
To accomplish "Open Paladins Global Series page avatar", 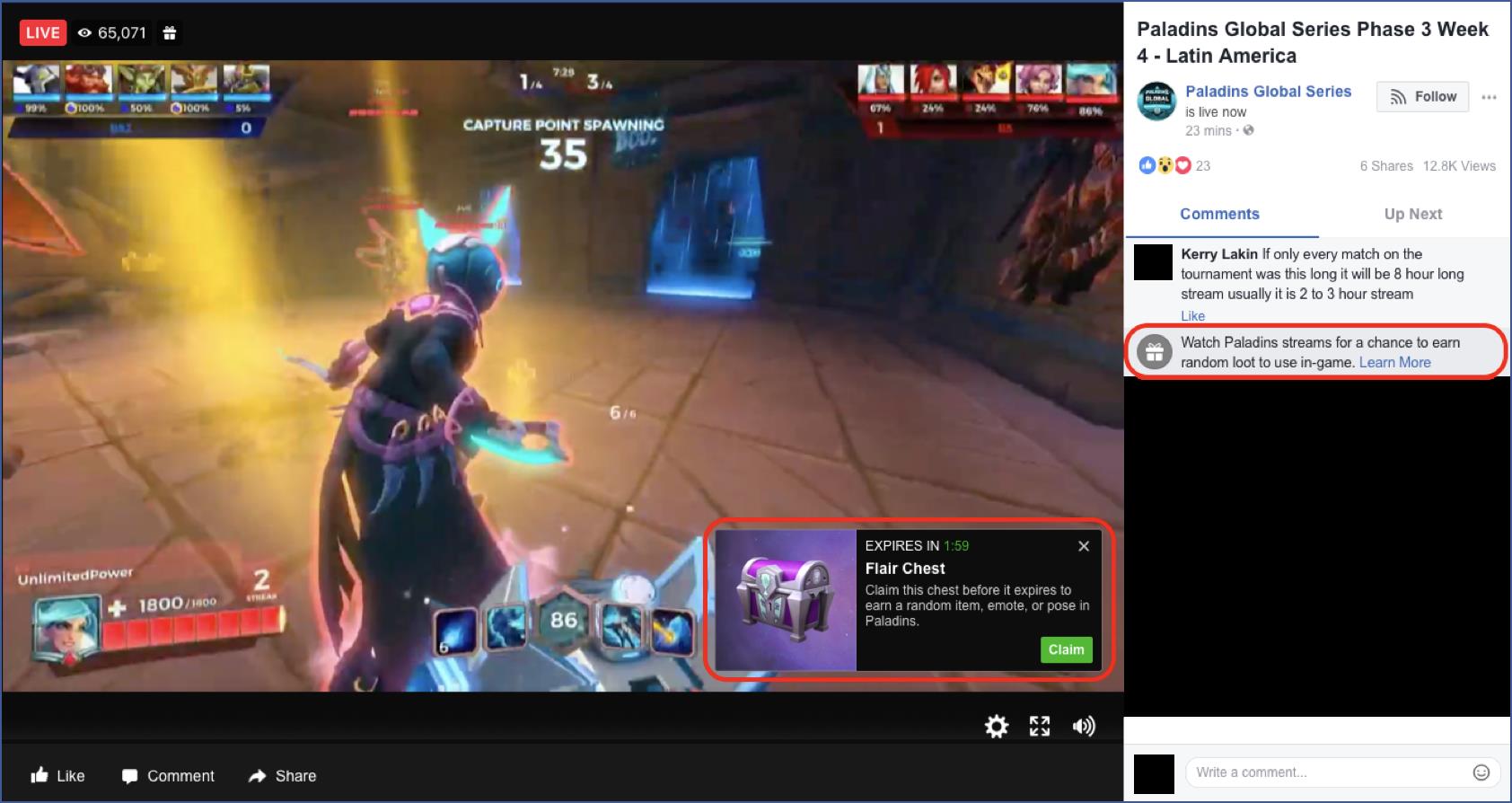I will click(1156, 101).
